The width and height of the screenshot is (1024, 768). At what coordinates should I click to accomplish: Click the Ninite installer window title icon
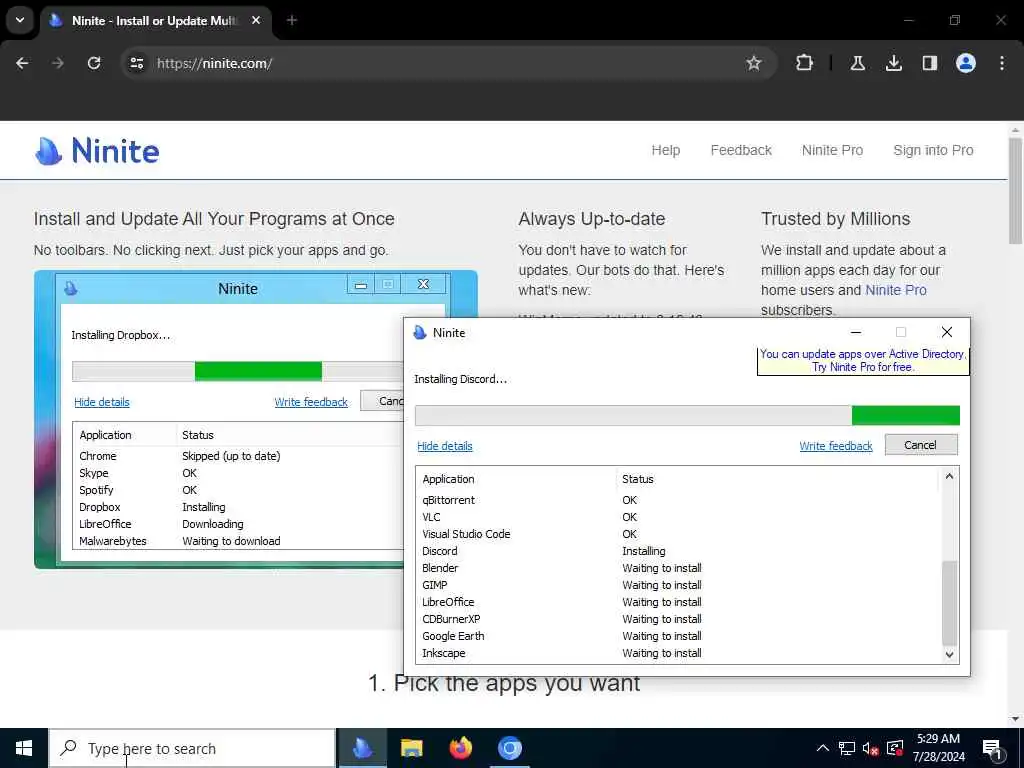[420, 332]
